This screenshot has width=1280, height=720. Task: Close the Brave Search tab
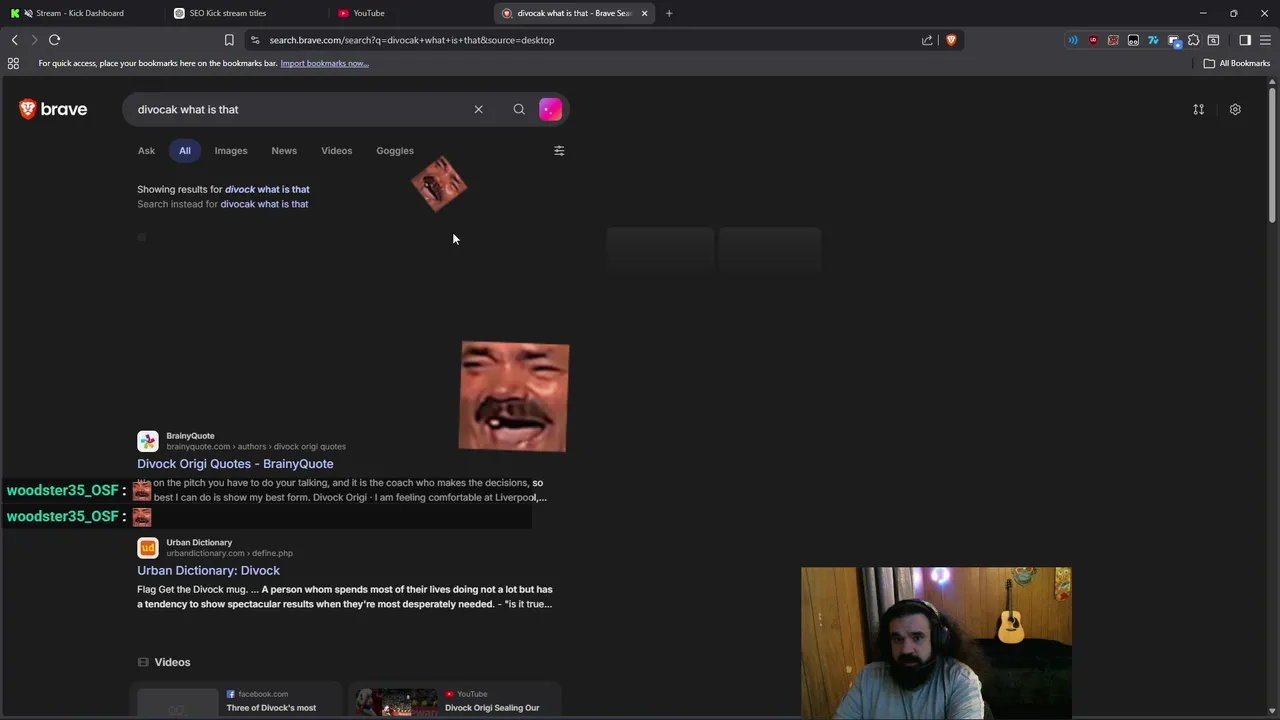pyautogui.click(x=644, y=13)
